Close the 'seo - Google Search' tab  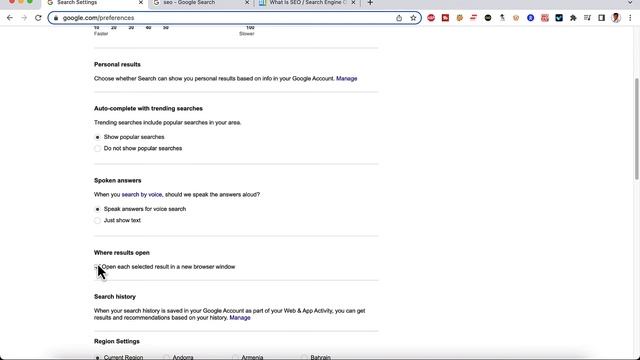(x=247, y=2)
